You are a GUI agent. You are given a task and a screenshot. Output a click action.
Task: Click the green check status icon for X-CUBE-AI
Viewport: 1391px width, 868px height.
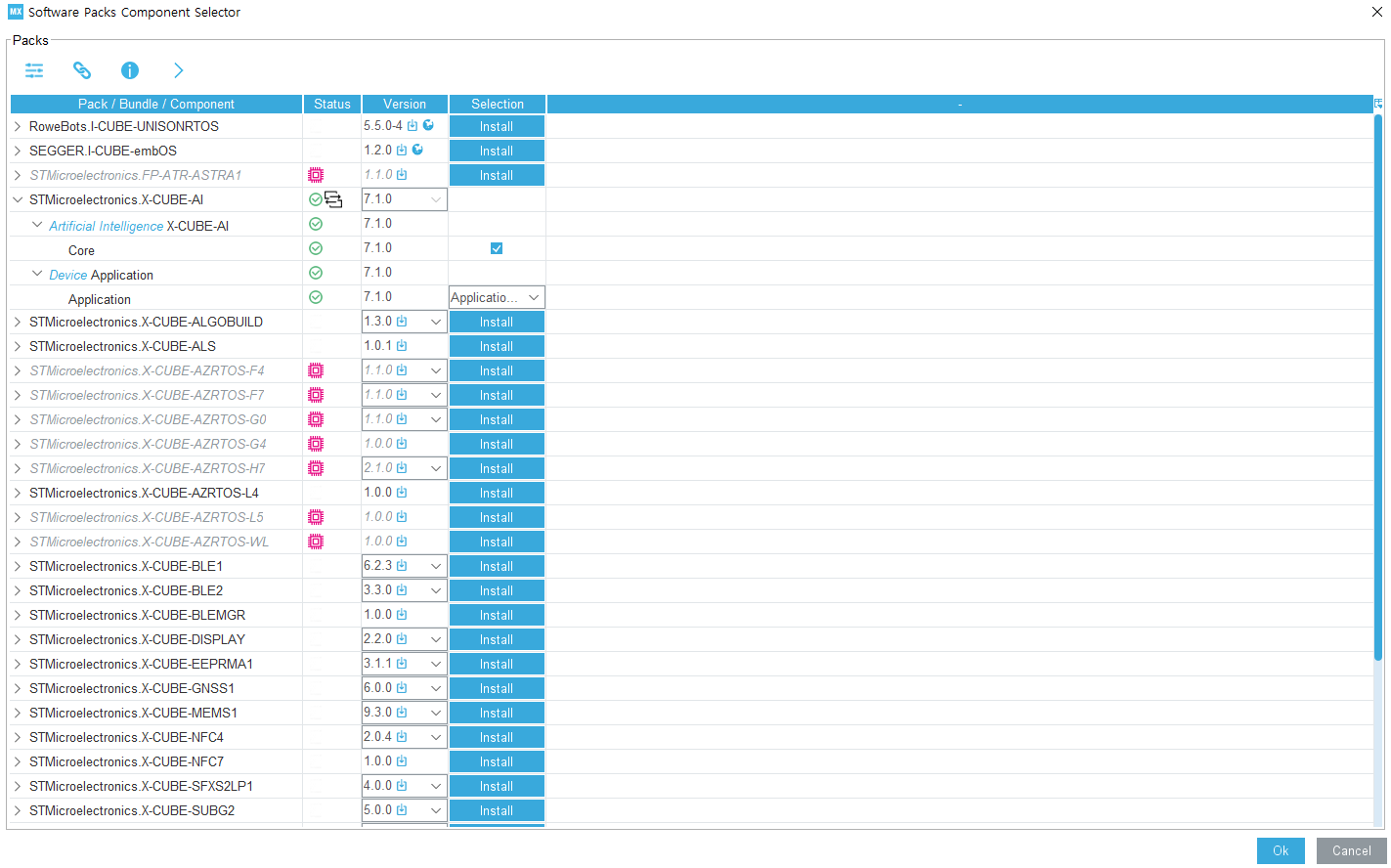(316, 199)
